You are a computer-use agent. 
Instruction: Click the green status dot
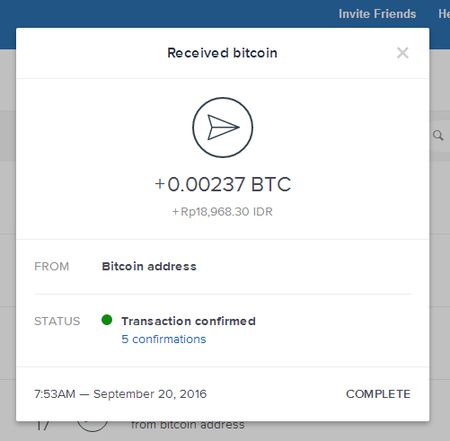tap(107, 320)
